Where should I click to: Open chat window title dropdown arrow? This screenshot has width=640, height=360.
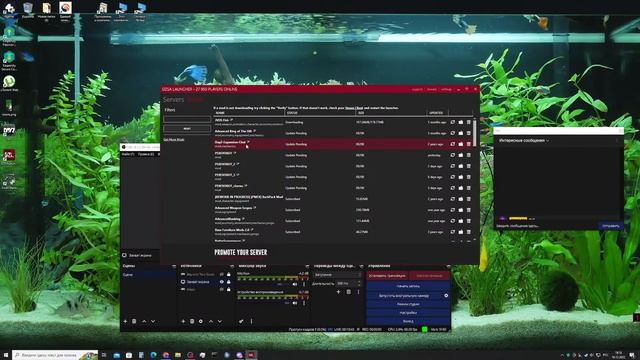[x=547, y=140]
